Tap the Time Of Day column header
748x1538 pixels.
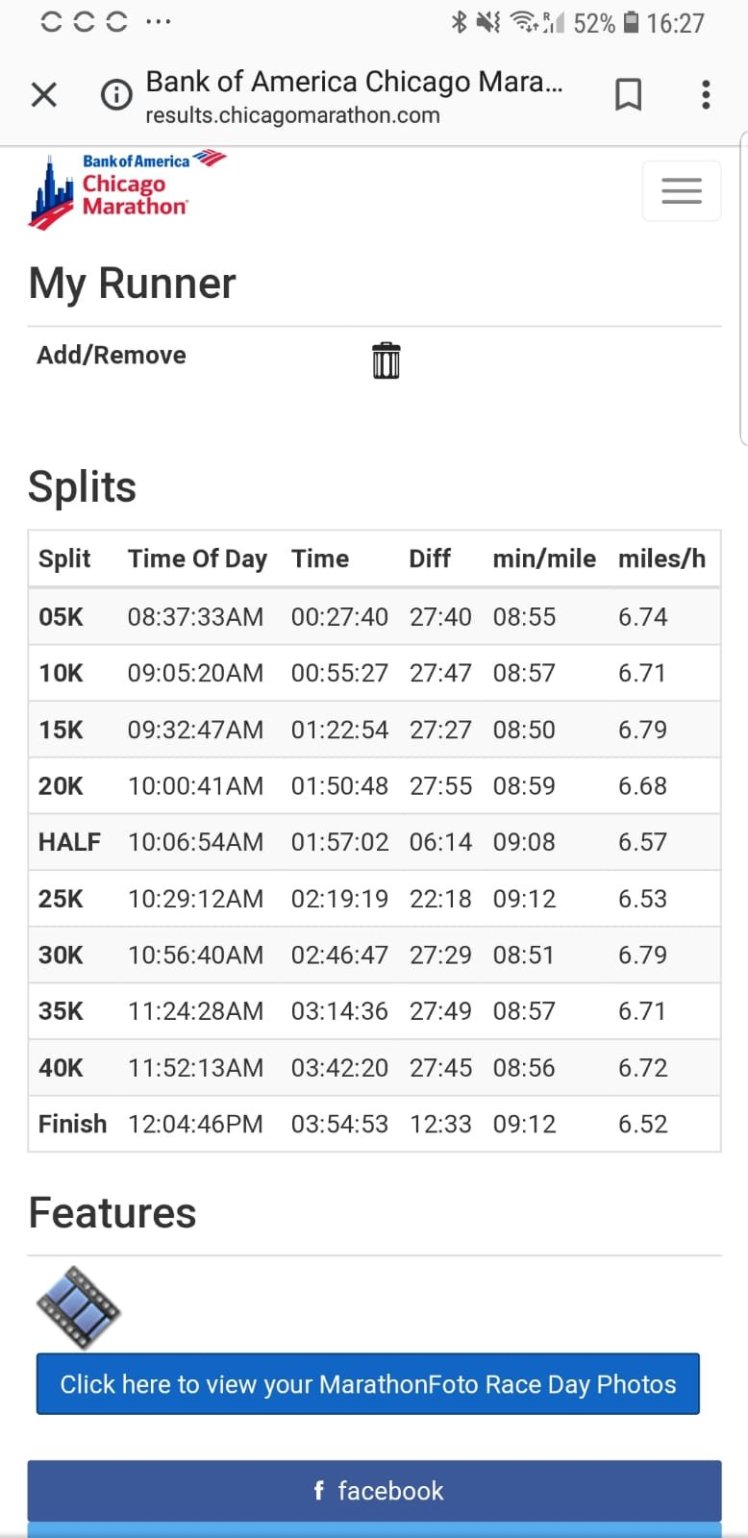pyautogui.click(x=197, y=559)
